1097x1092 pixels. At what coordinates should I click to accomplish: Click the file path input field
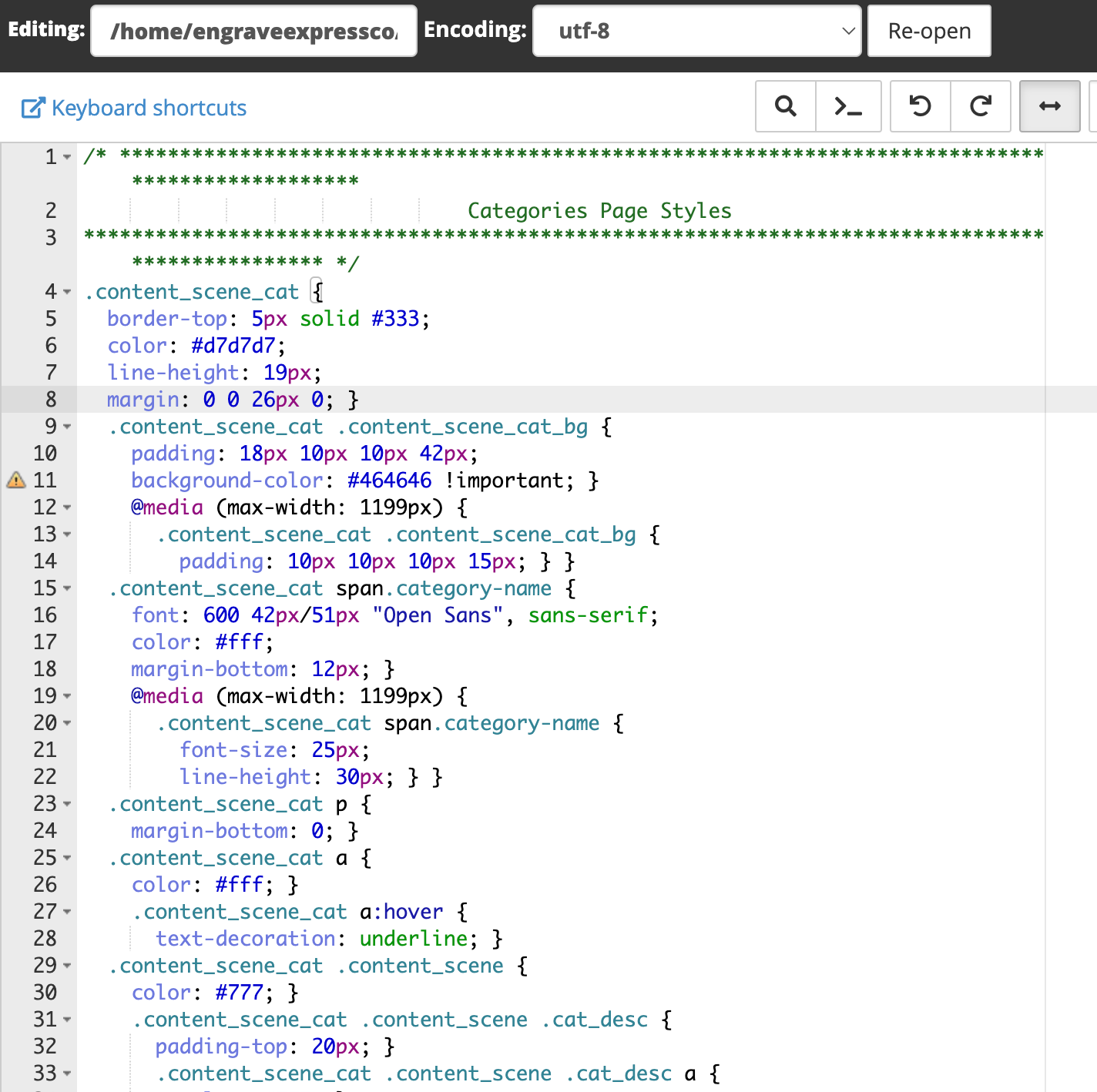pos(253,31)
